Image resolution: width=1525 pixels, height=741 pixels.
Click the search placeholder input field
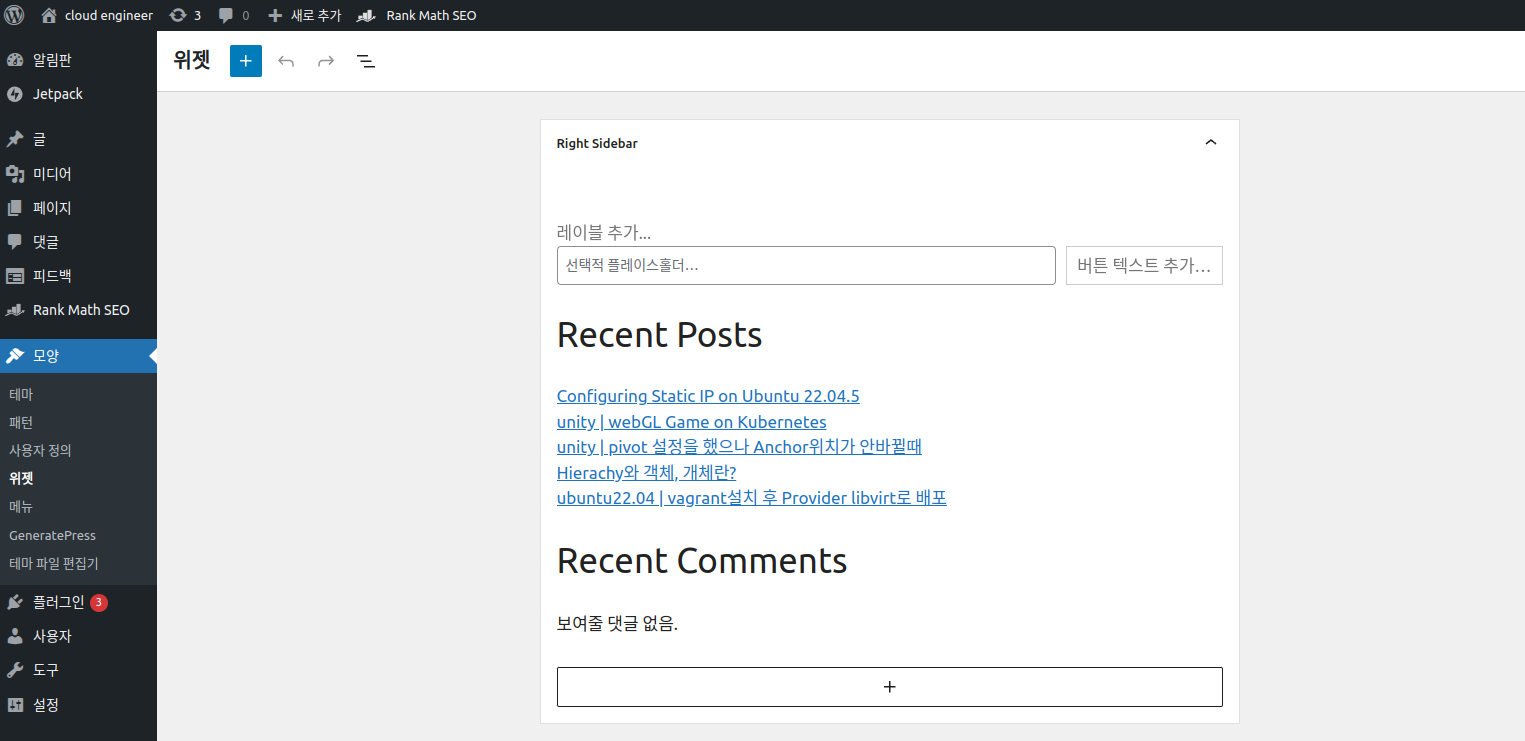point(805,266)
